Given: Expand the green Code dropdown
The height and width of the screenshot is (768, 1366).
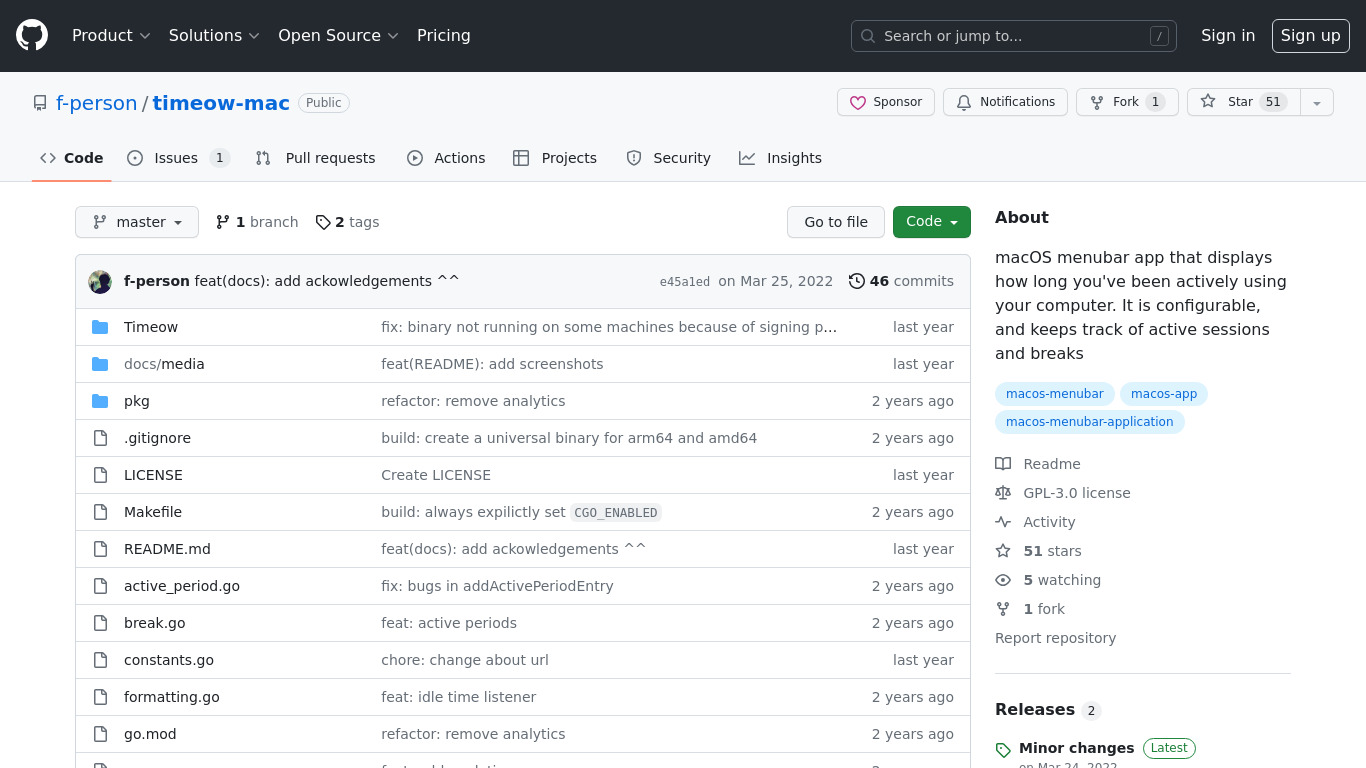Looking at the screenshot, I should (x=931, y=222).
